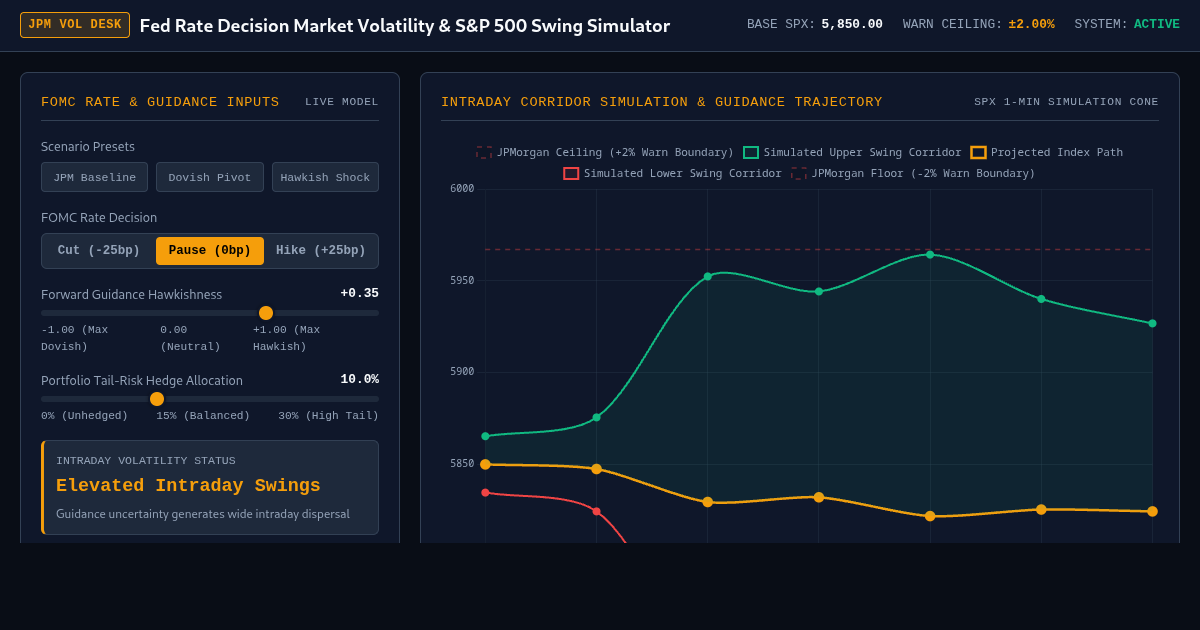
Task: Click the JPM VOL DESK badge
Action: (x=75, y=25)
